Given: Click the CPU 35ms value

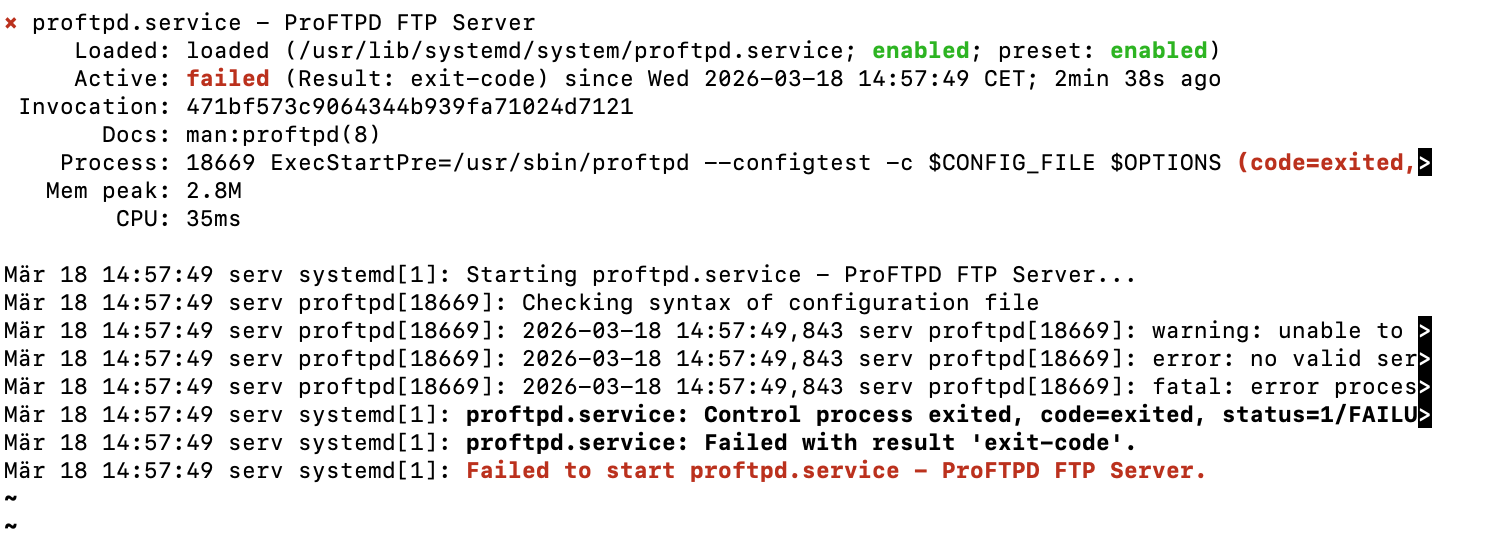Looking at the screenshot, I should (x=214, y=219).
